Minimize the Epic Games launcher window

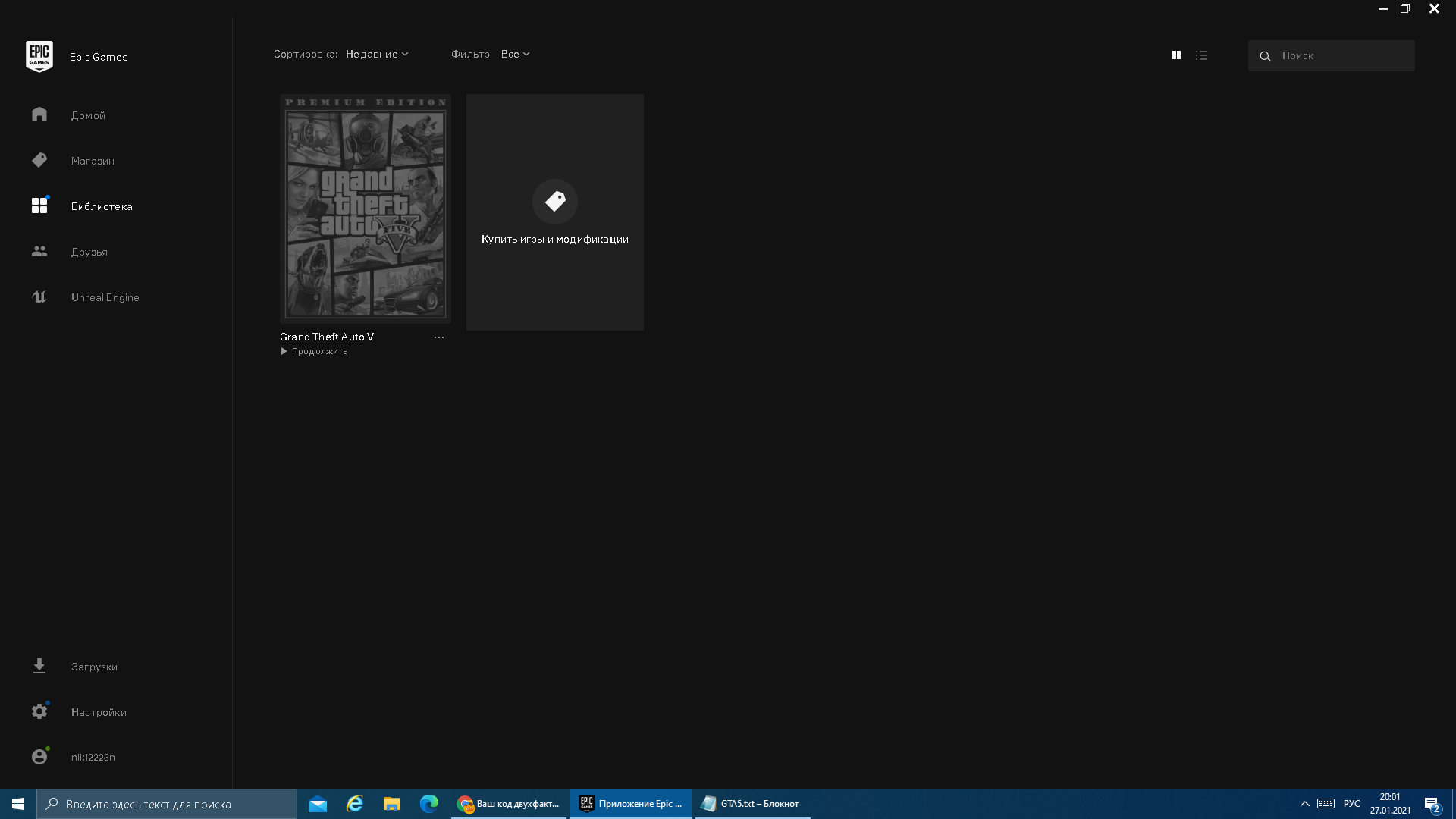click(x=1382, y=8)
